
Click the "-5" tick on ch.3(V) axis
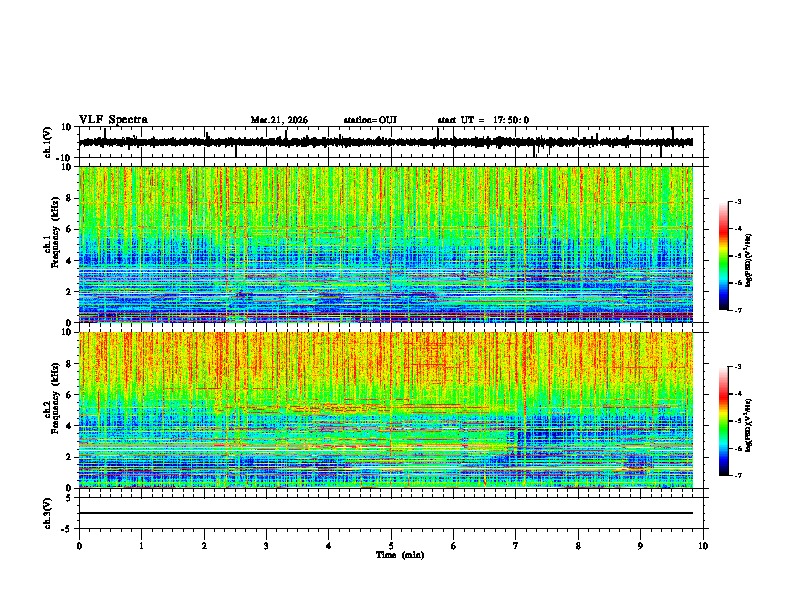(x=67, y=529)
